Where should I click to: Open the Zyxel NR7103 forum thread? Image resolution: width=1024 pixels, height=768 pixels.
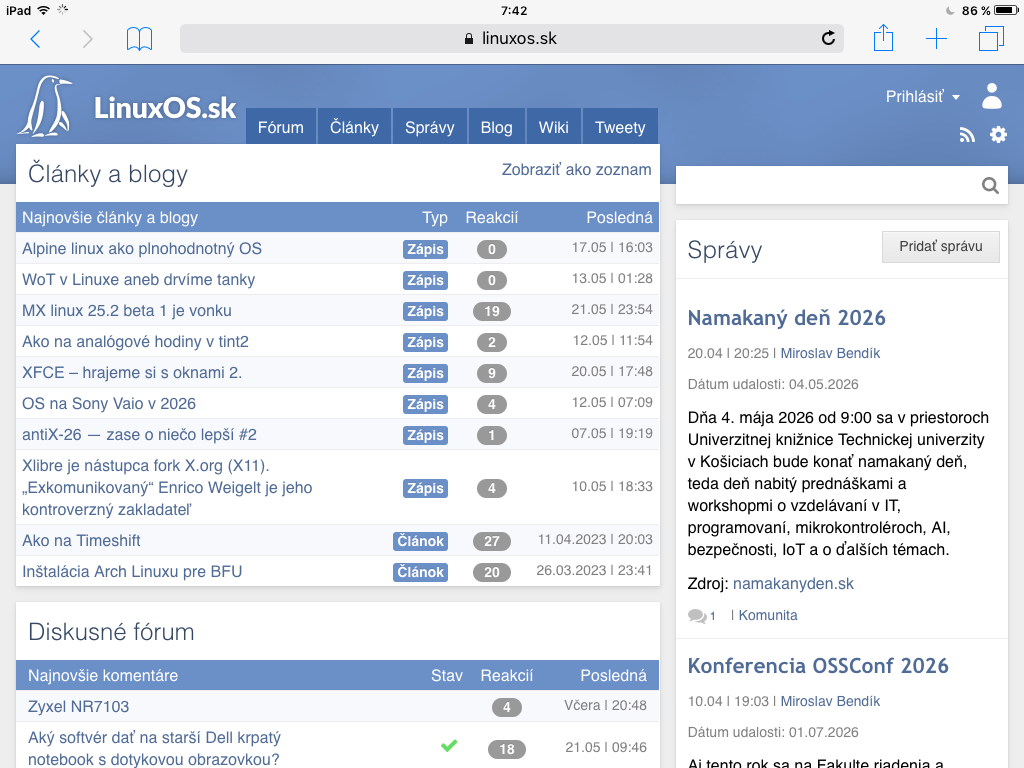coord(78,707)
